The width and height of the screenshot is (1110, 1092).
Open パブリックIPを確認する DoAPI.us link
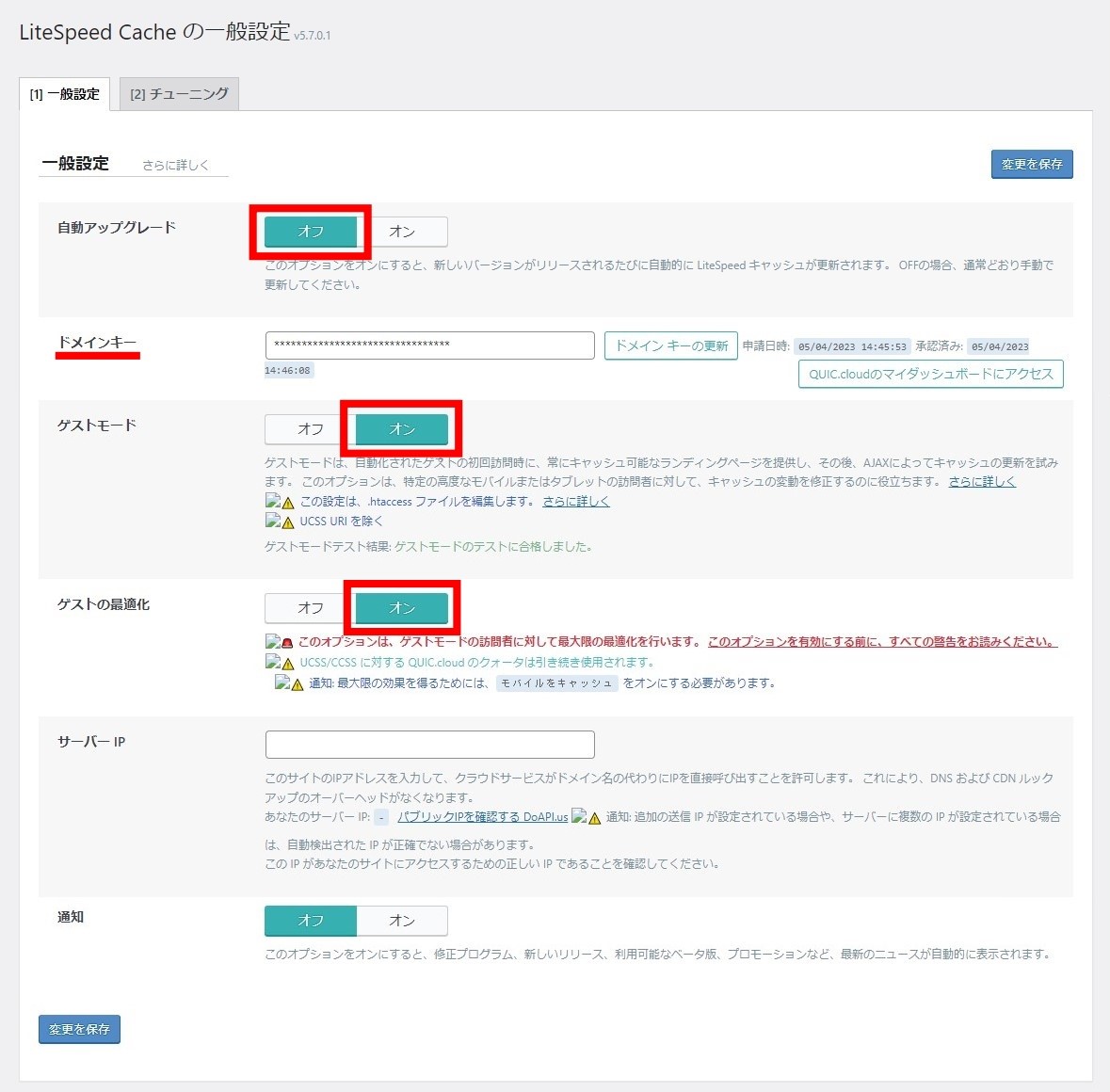[x=483, y=817]
